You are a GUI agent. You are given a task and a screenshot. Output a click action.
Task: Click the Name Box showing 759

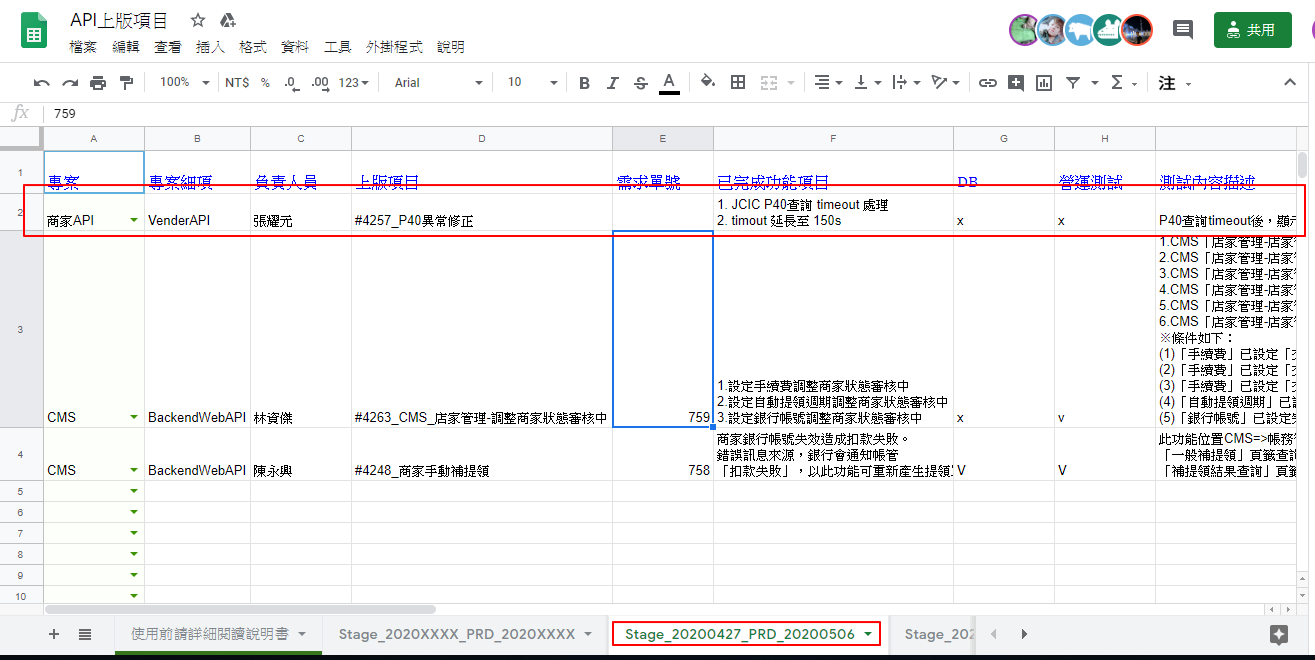(64, 113)
